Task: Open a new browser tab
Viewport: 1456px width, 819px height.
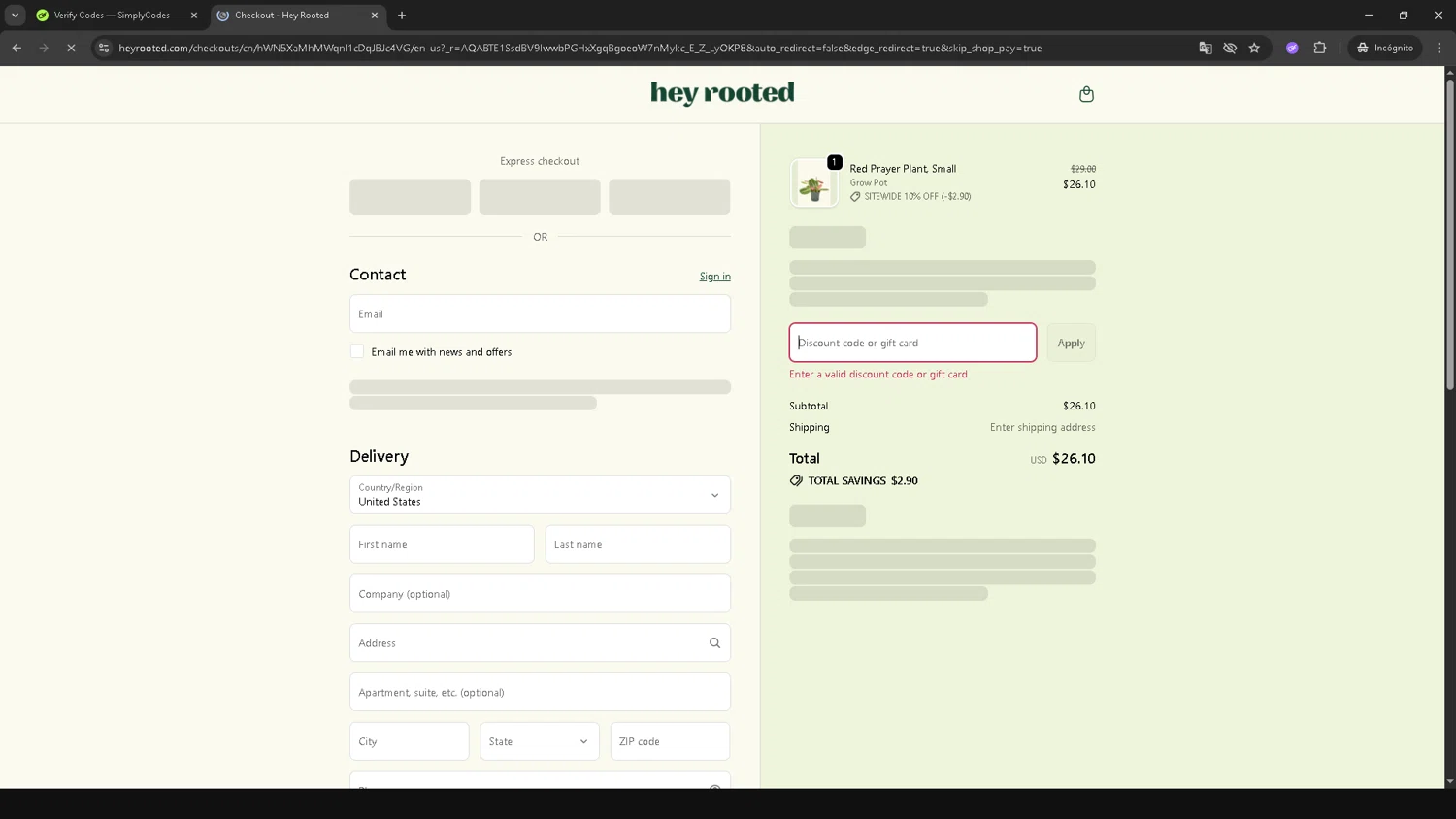Action: pyautogui.click(x=402, y=15)
